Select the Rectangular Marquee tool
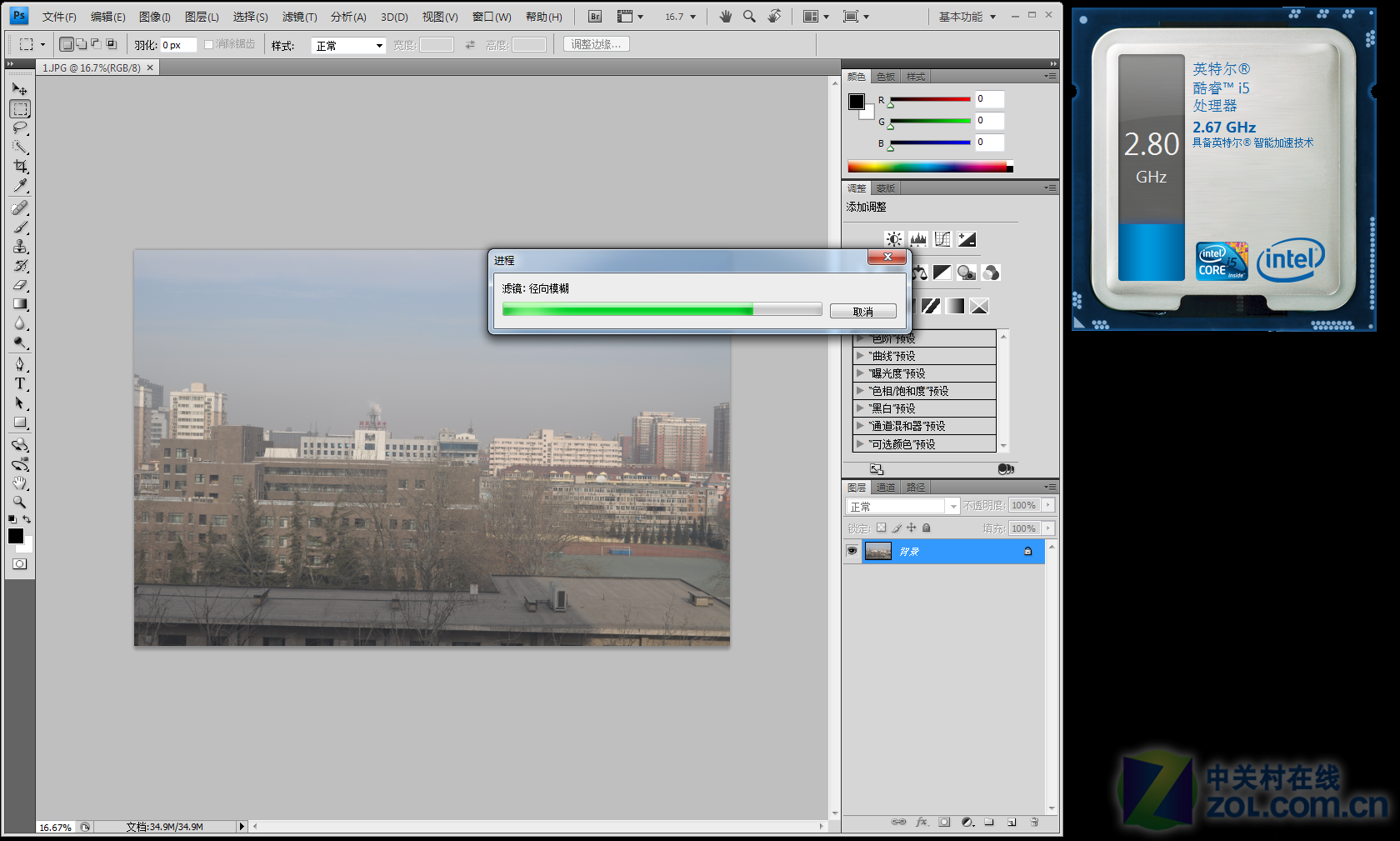Image resolution: width=1400 pixels, height=841 pixels. click(20, 109)
